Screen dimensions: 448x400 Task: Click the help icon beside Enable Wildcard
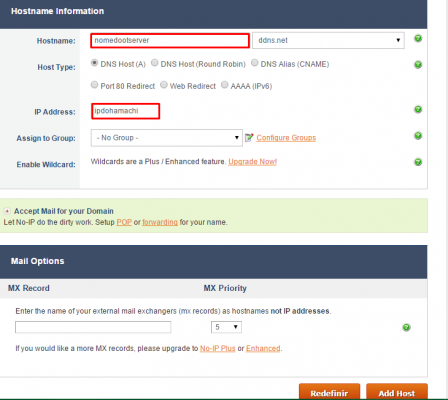pyautogui.click(x=418, y=162)
